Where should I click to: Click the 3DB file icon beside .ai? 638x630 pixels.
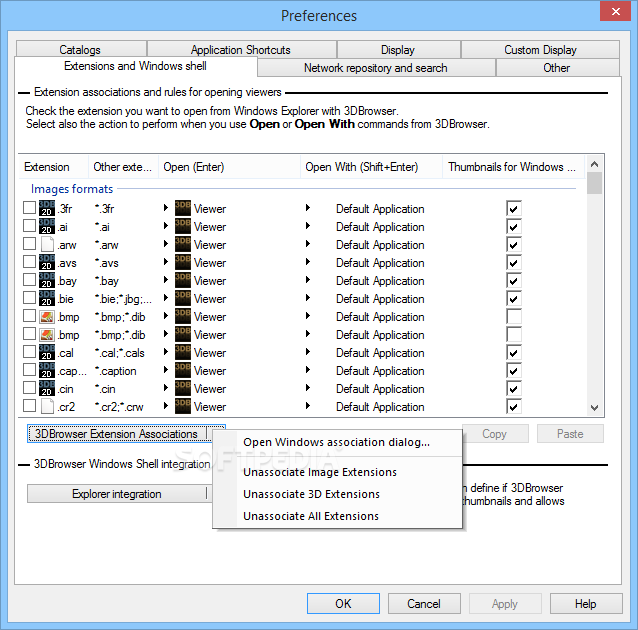click(47, 226)
